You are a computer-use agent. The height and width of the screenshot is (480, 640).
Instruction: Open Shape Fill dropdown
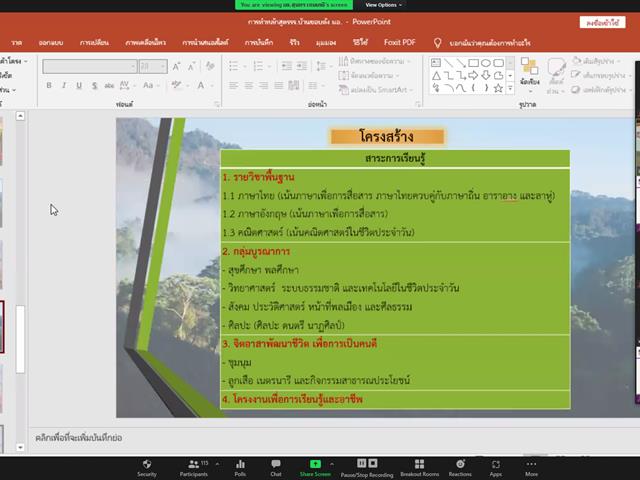[x=596, y=61]
